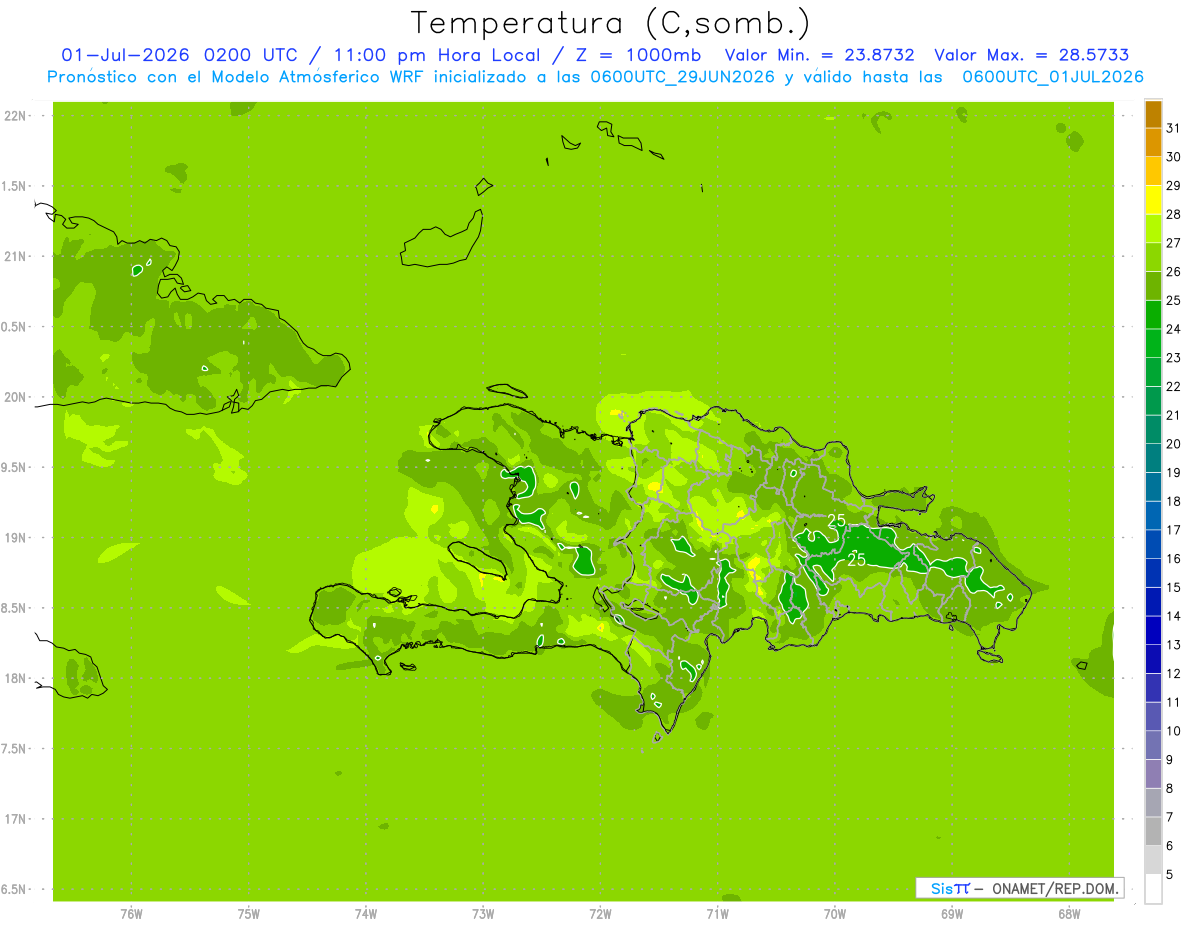Click the yellow legend band between 28 and 29

point(1153,200)
